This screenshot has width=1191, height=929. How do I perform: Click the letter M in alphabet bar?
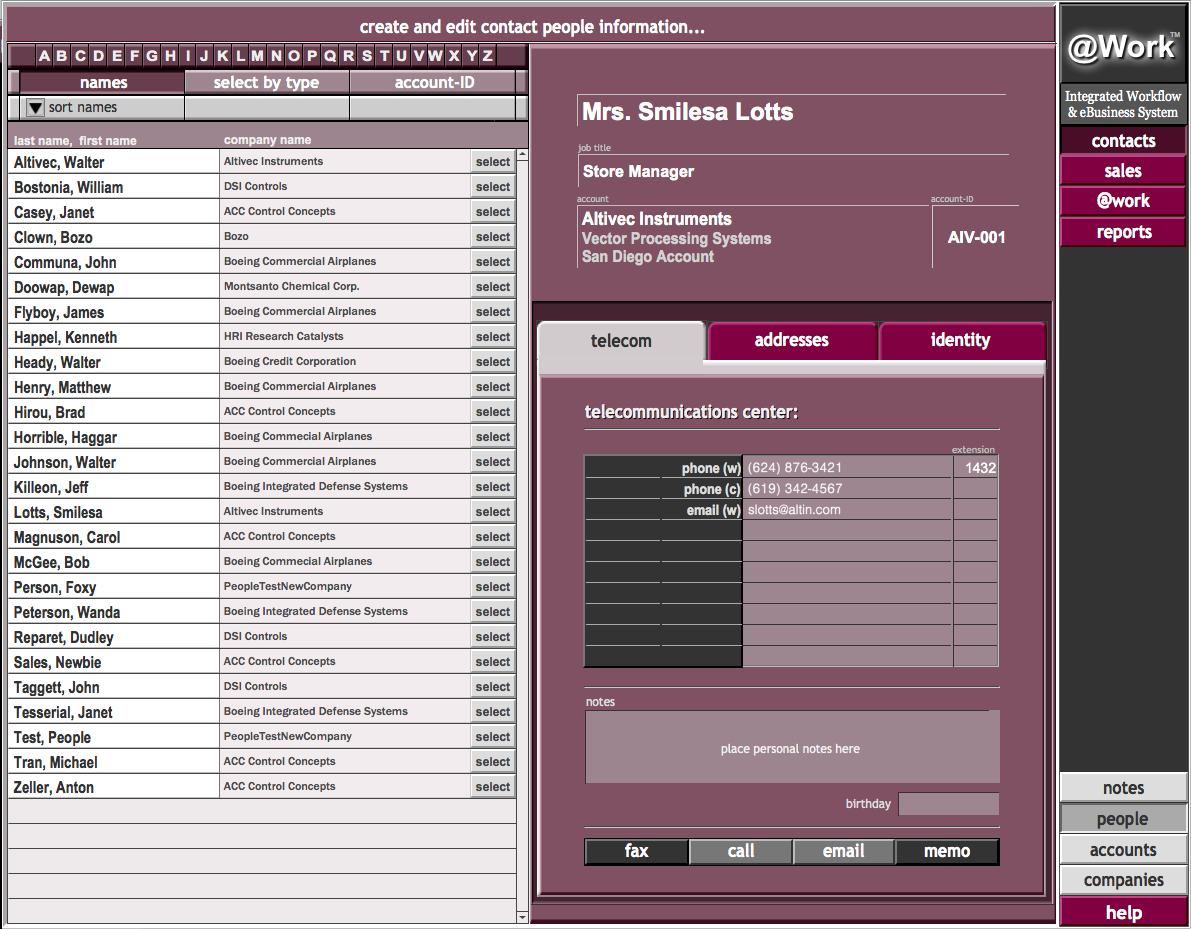[257, 57]
